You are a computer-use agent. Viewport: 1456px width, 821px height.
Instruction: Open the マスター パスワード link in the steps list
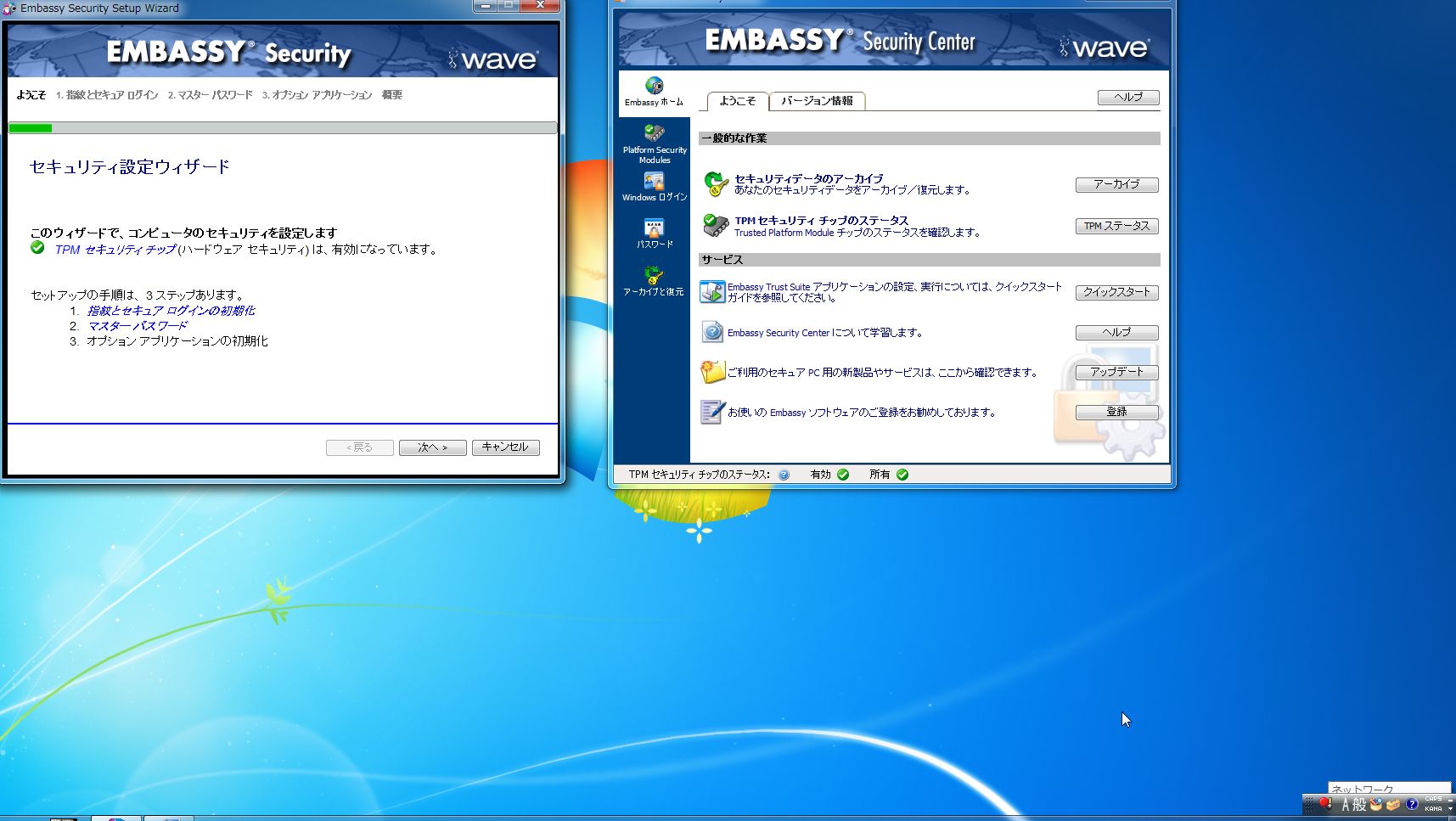click(x=138, y=326)
